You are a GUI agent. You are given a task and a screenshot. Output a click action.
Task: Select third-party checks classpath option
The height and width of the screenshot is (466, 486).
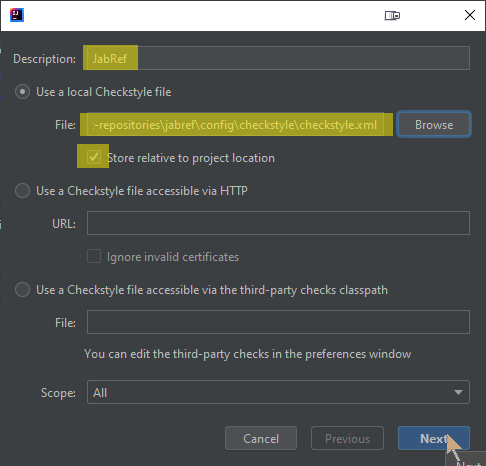tap(22, 289)
